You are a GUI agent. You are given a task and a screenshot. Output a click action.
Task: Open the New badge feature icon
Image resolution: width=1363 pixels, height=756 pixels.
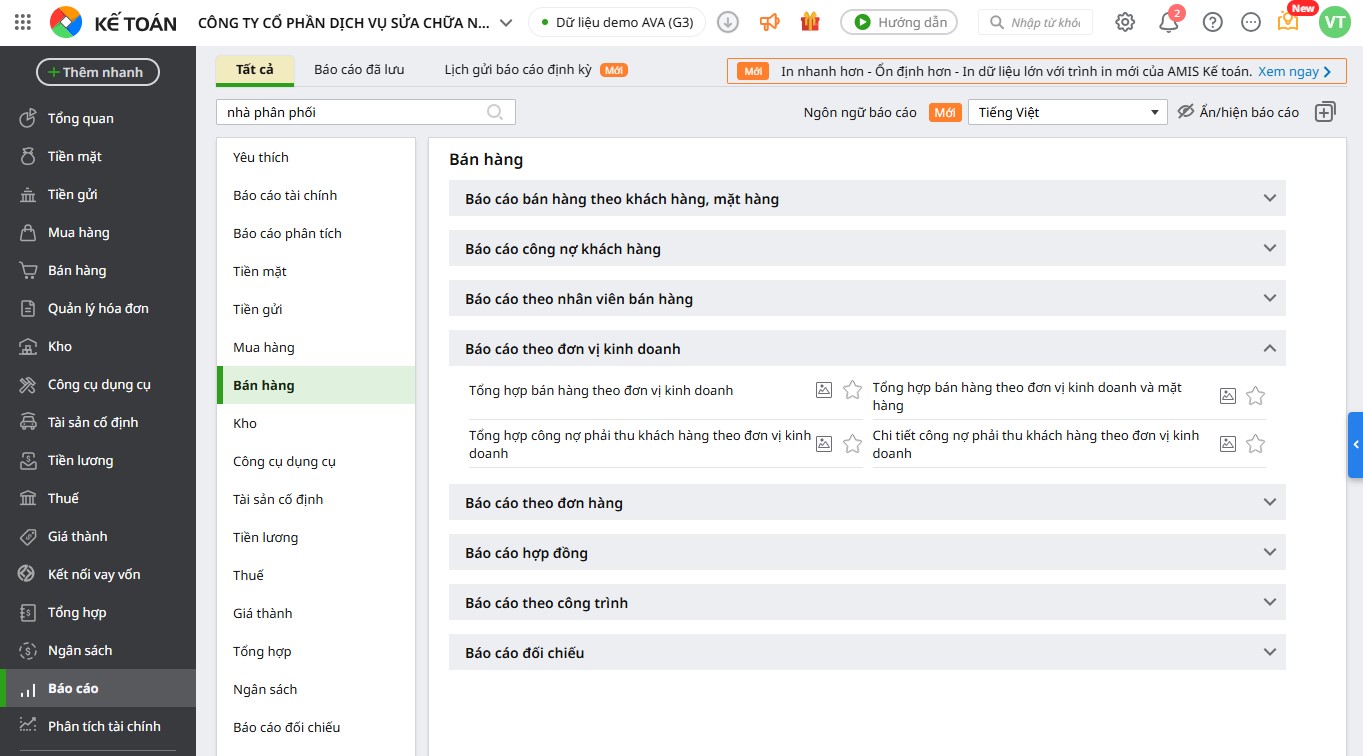[1289, 21]
